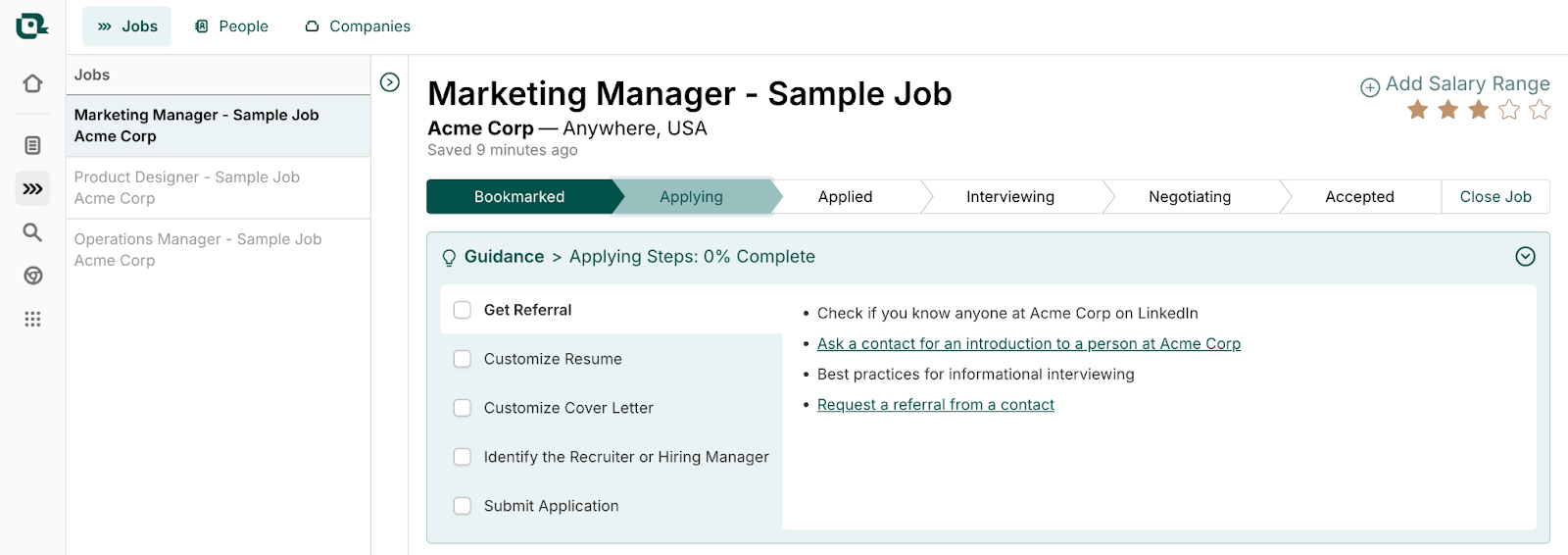Image resolution: width=1568 pixels, height=555 pixels.
Task: Collapse the Jobs list side panel arrow
Action: [x=390, y=82]
